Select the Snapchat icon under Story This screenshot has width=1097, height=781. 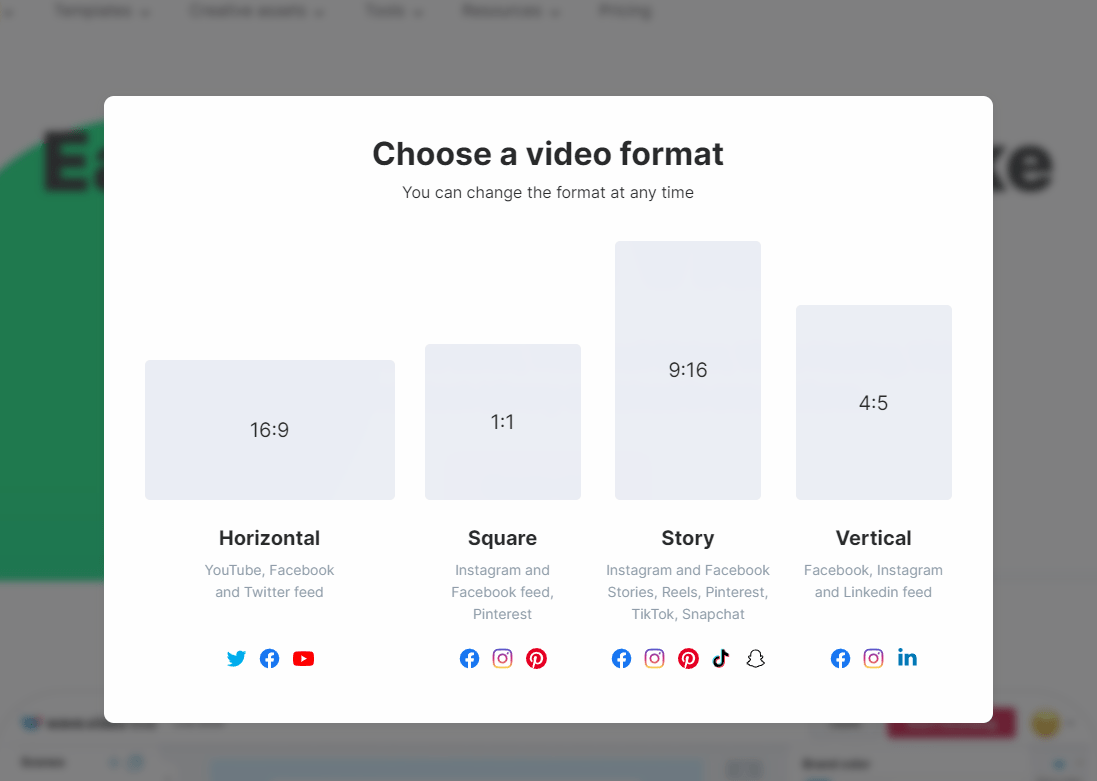click(755, 658)
